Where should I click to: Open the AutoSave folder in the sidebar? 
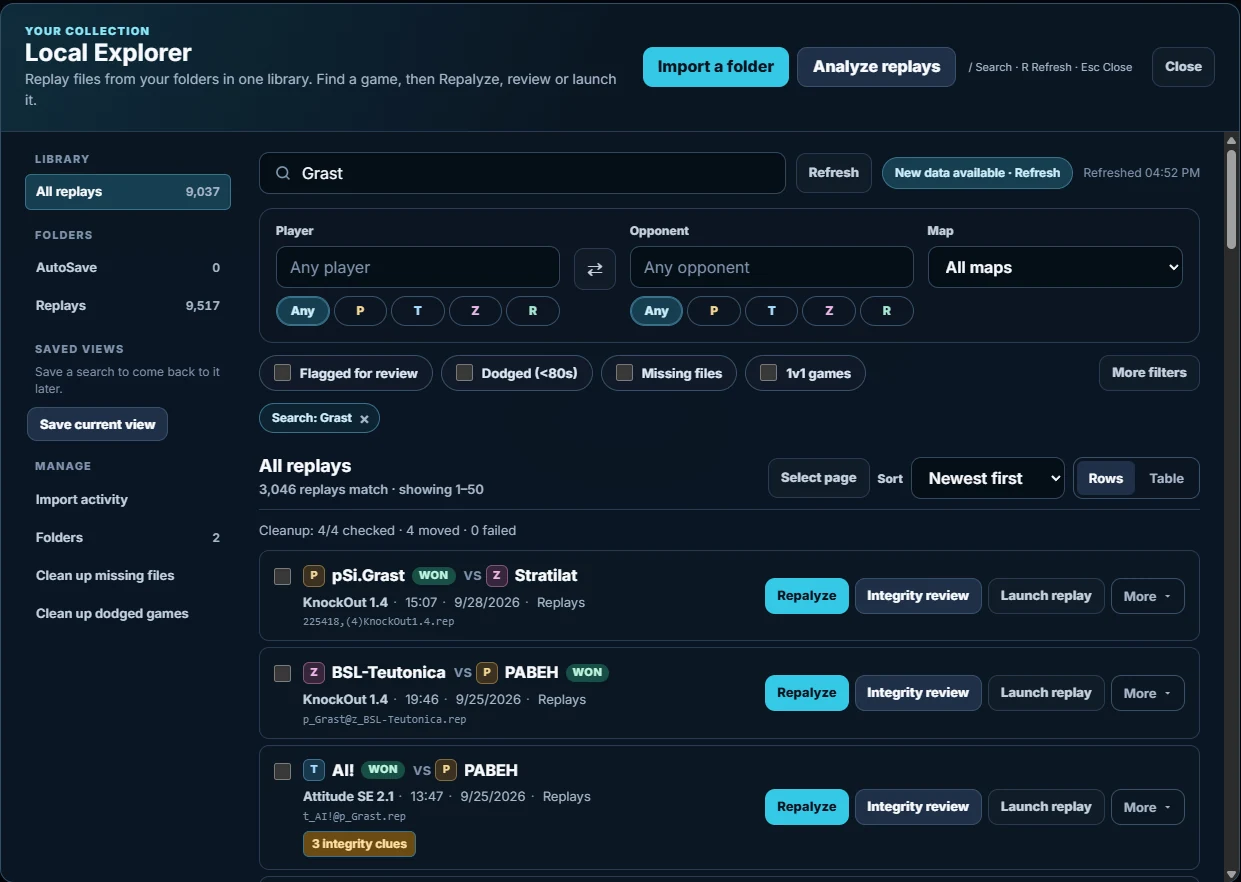tap(128, 268)
